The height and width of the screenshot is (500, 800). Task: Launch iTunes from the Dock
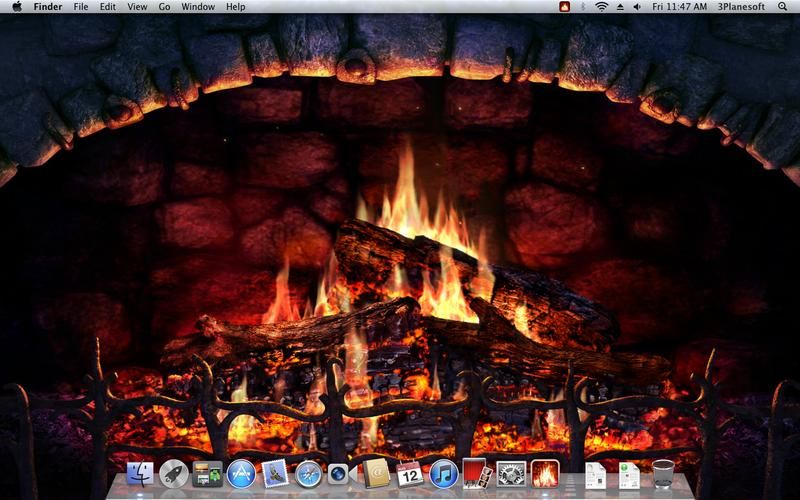[x=443, y=474]
